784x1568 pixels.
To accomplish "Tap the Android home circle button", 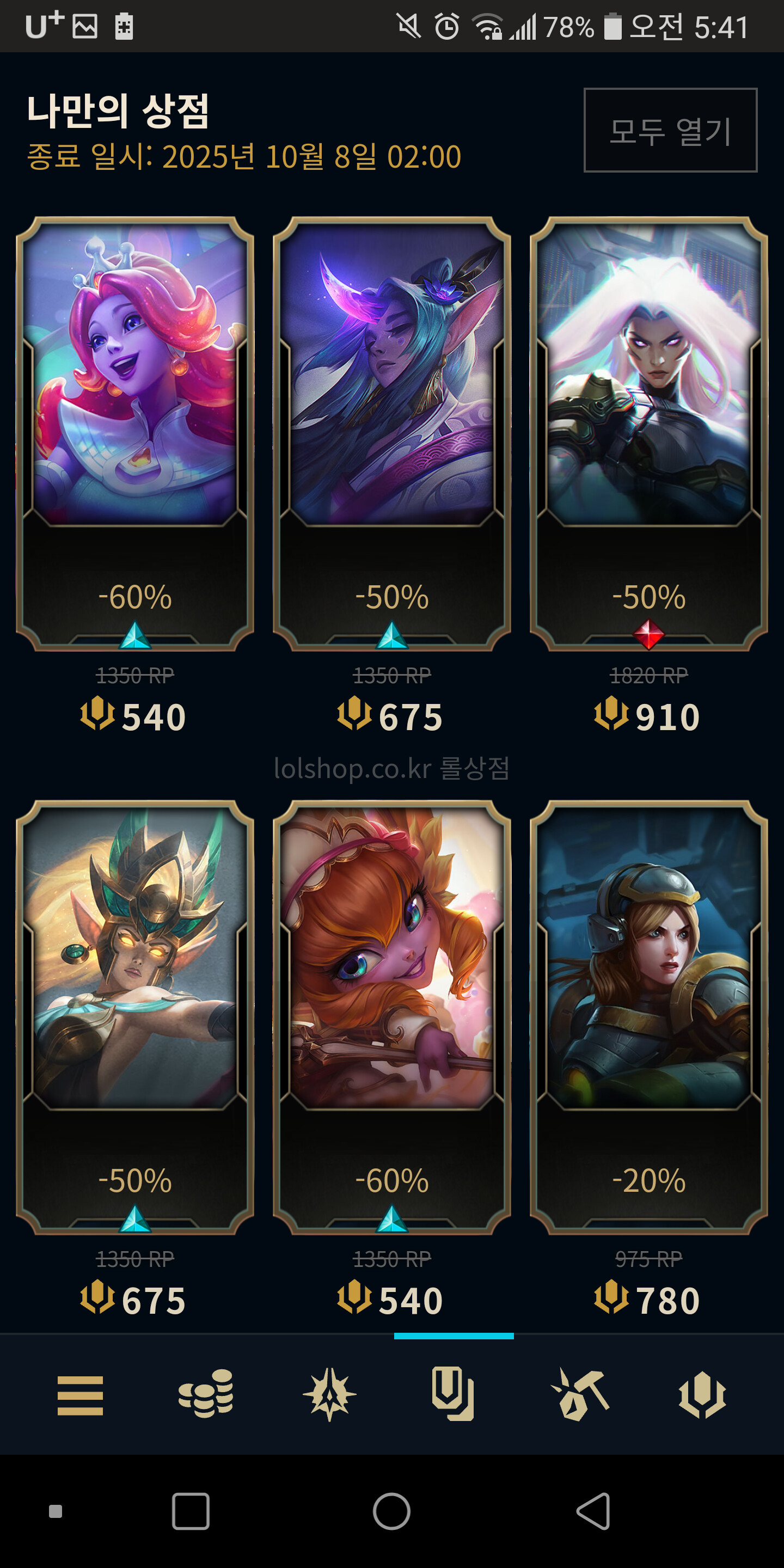I will pyautogui.click(x=392, y=1511).
